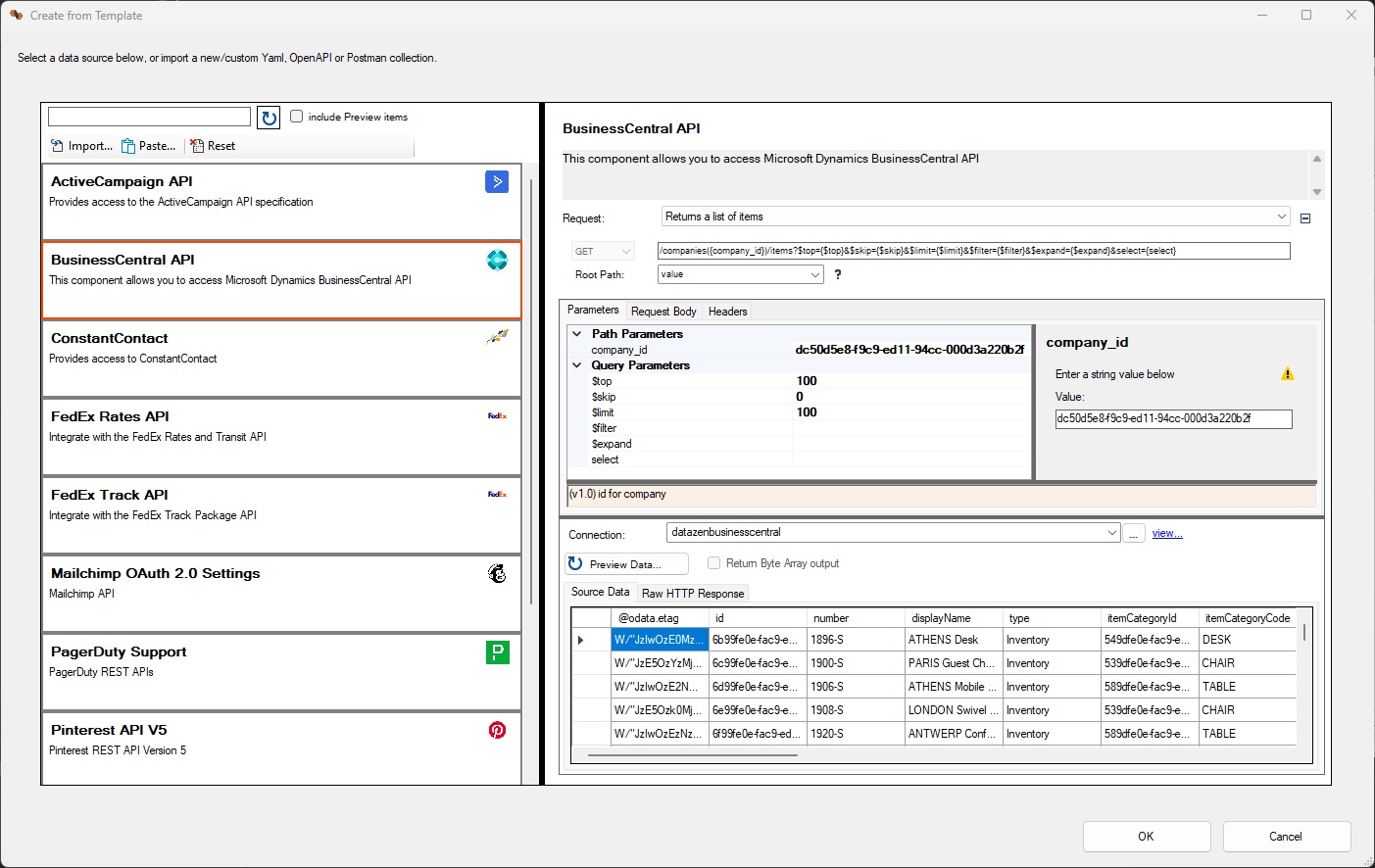This screenshot has height=868, width=1375.
Task: Enable include Preview items checkbox
Action: (x=296, y=117)
